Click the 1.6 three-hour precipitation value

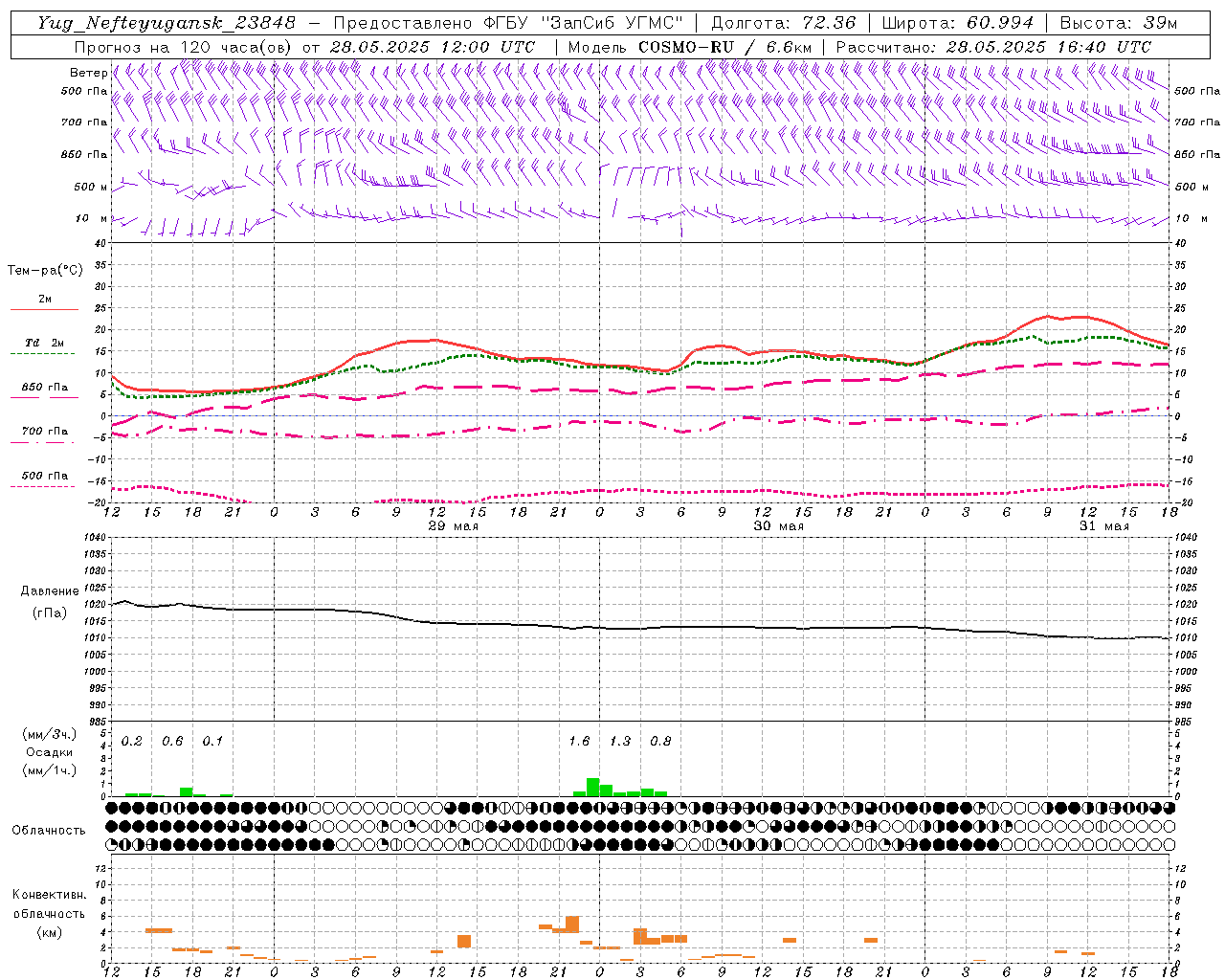click(x=579, y=741)
